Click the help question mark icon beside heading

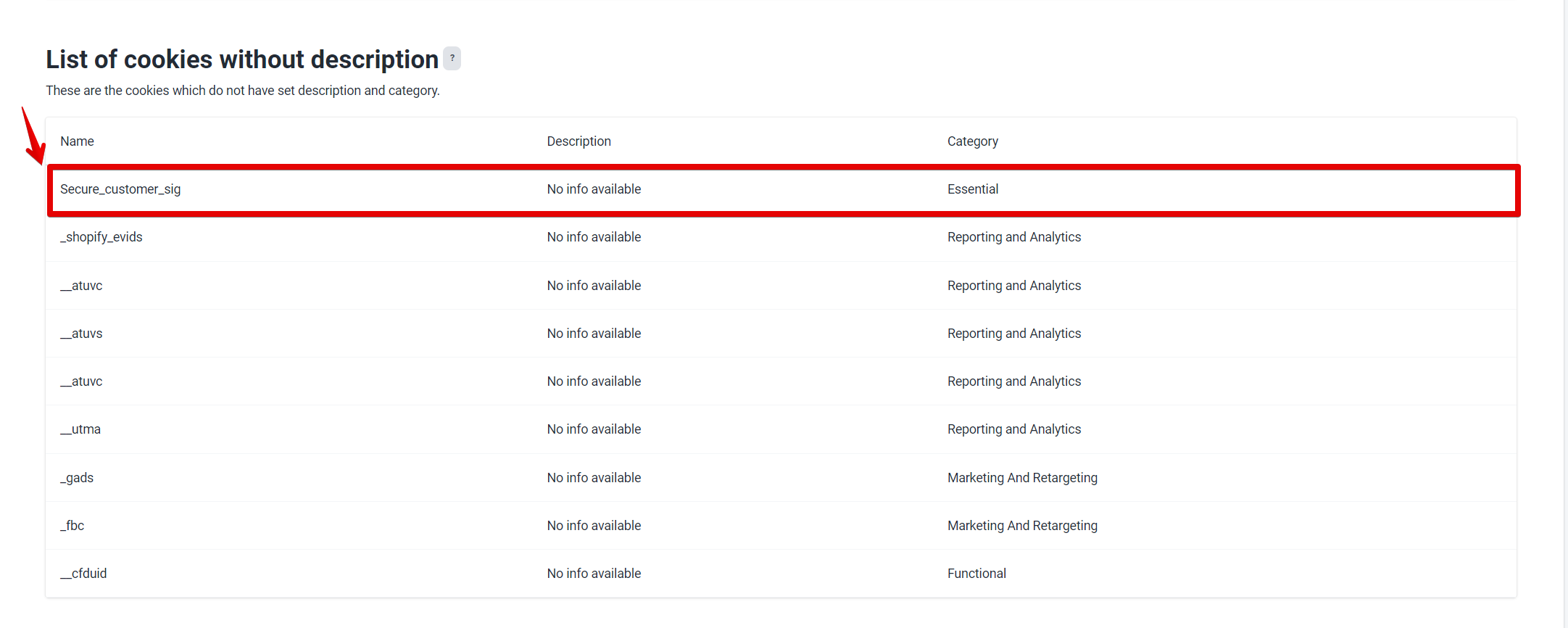click(452, 58)
